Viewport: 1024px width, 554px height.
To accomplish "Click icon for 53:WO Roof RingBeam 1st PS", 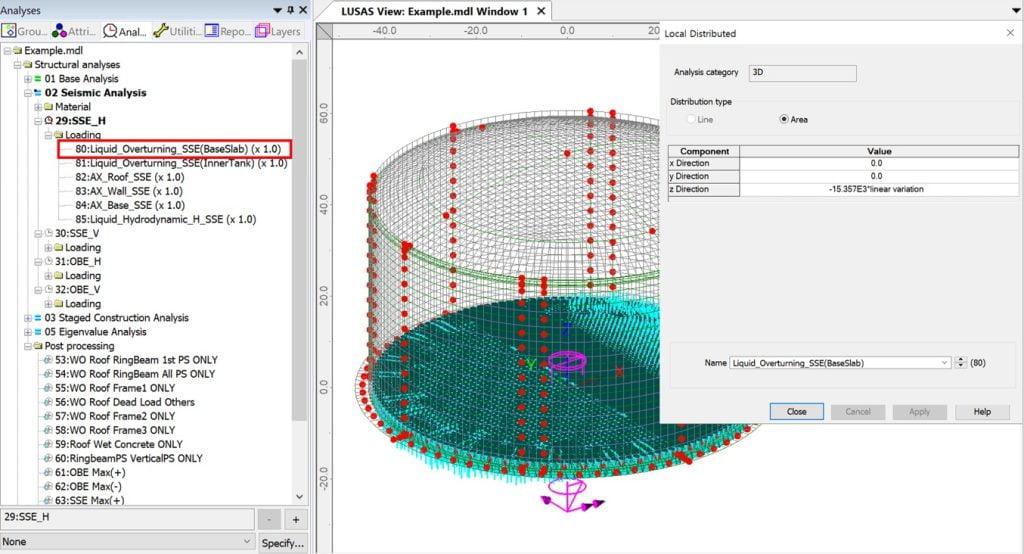I will 48,360.
